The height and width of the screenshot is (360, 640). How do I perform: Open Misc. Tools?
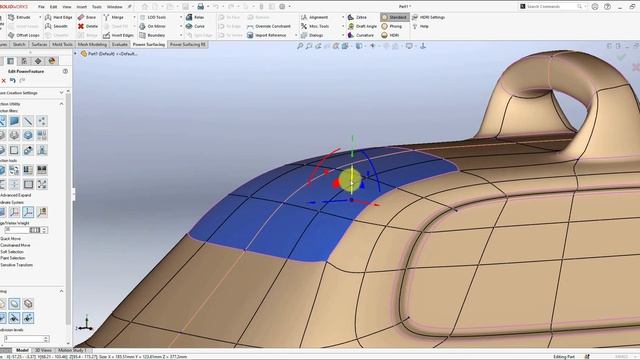click(x=315, y=26)
